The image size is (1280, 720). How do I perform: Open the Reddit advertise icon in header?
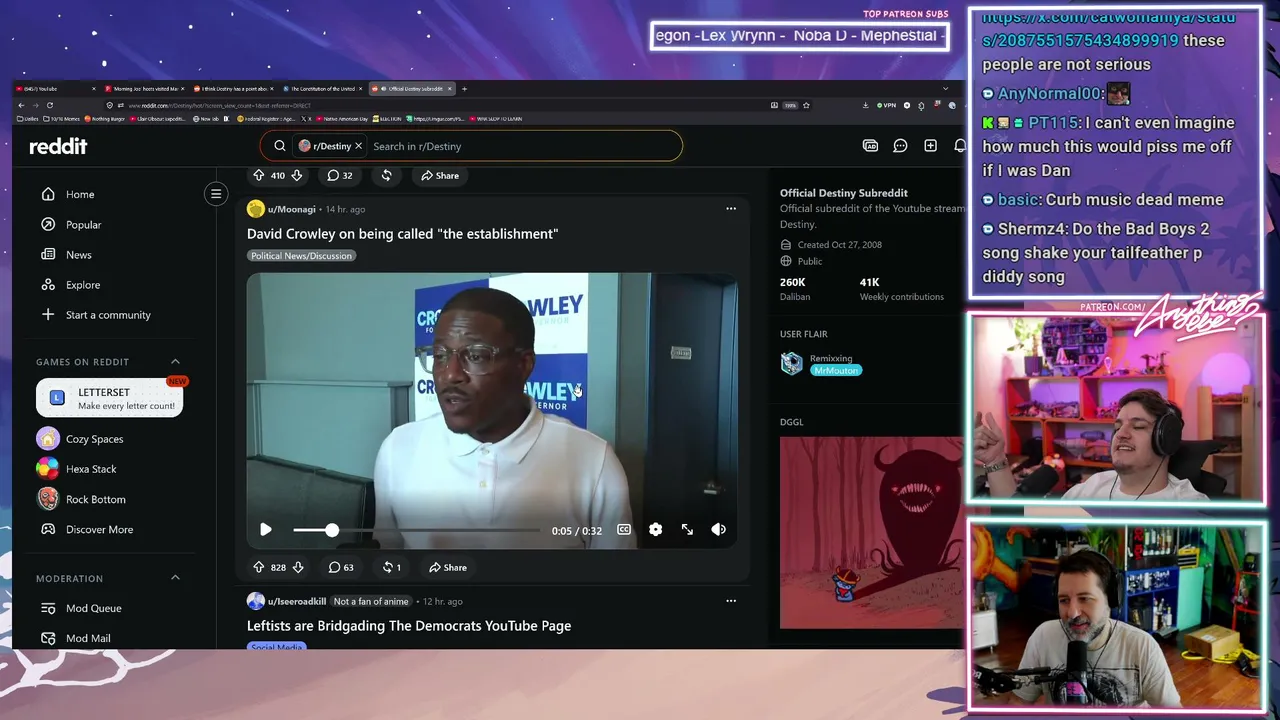coord(870,146)
